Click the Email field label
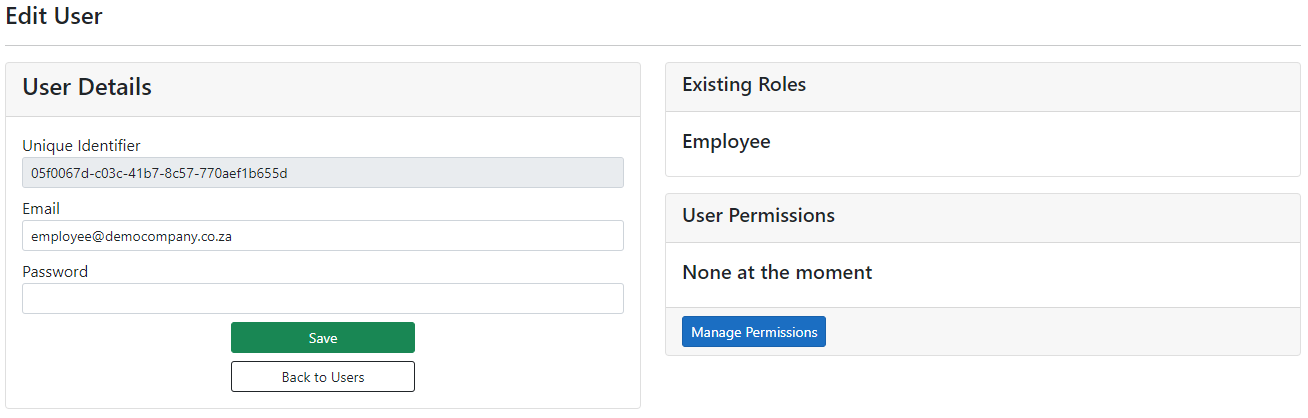The width and height of the screenshot is (1308, 418). [x=41, y=209]
